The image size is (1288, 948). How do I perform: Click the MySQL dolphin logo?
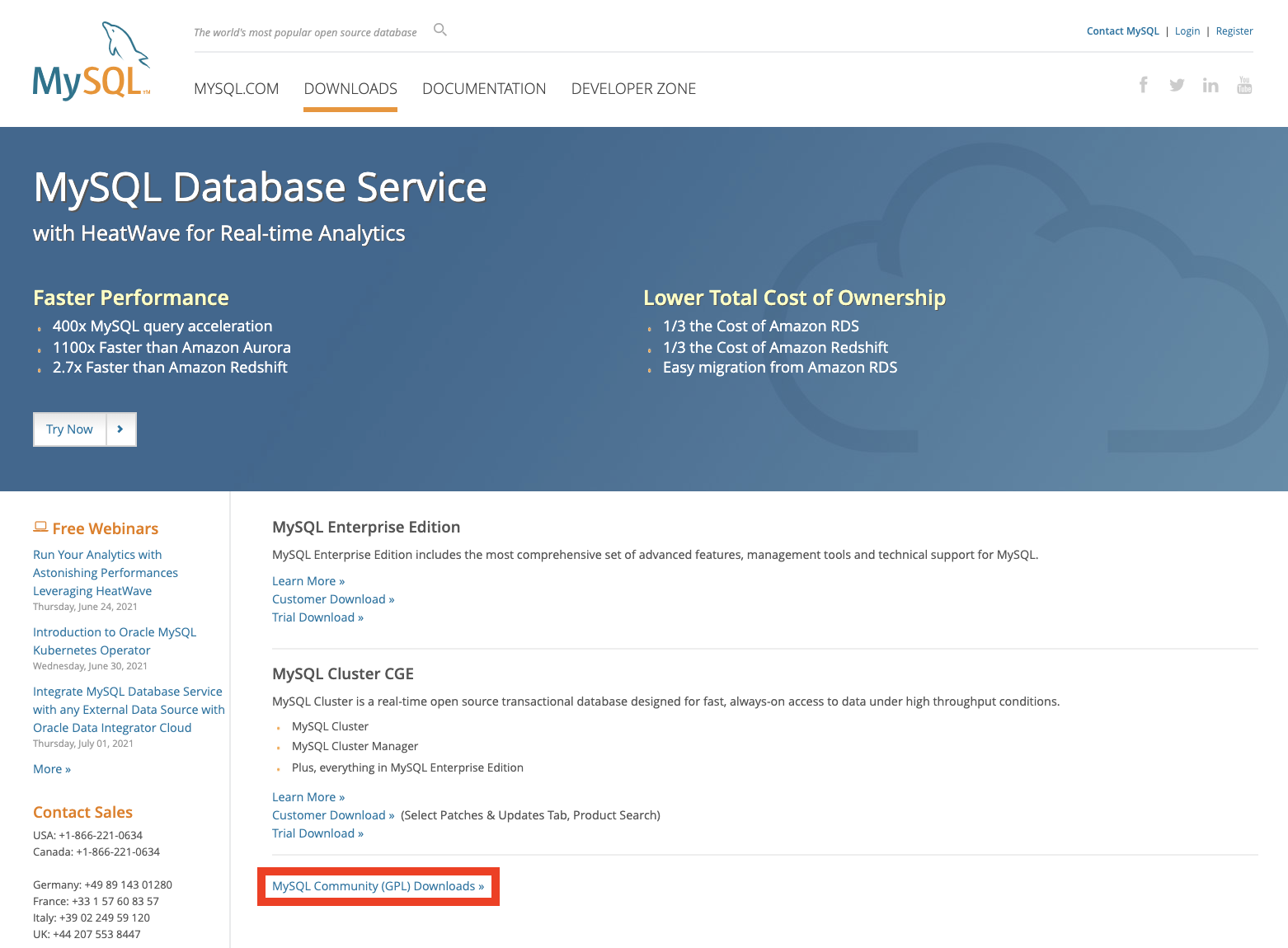pos(92,61)
